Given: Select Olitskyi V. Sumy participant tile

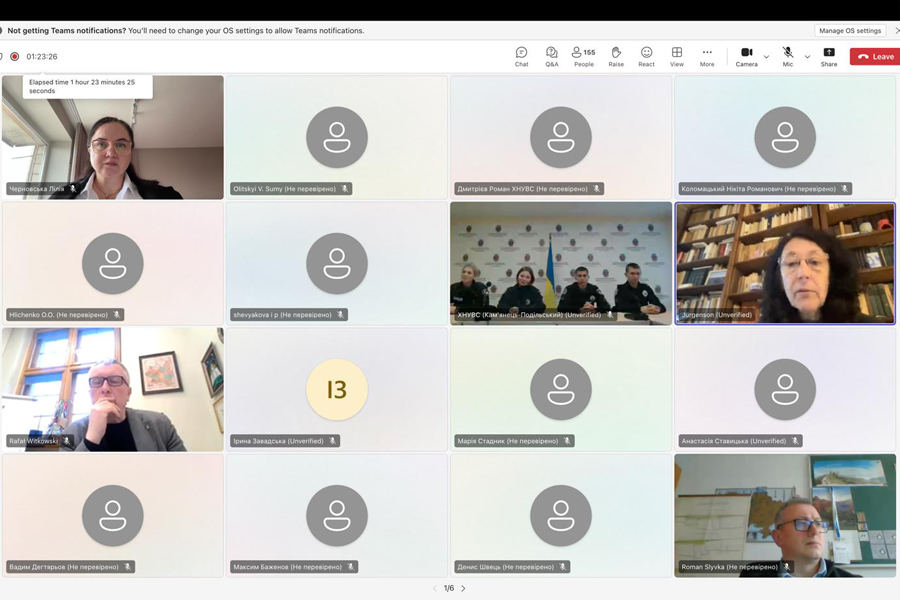Looking at the screenshot, I should click(336, 137).
